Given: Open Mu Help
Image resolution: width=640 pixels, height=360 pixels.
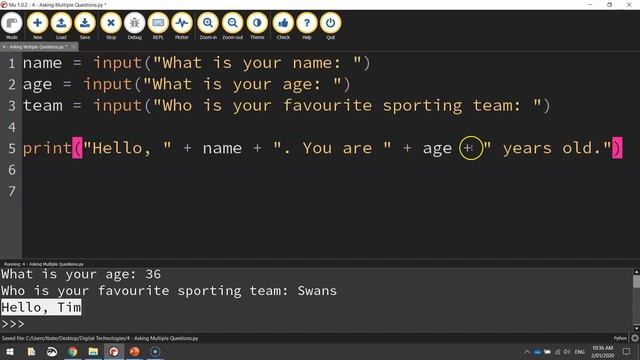Looking at the screenshot, I should (x=307, y=26).
